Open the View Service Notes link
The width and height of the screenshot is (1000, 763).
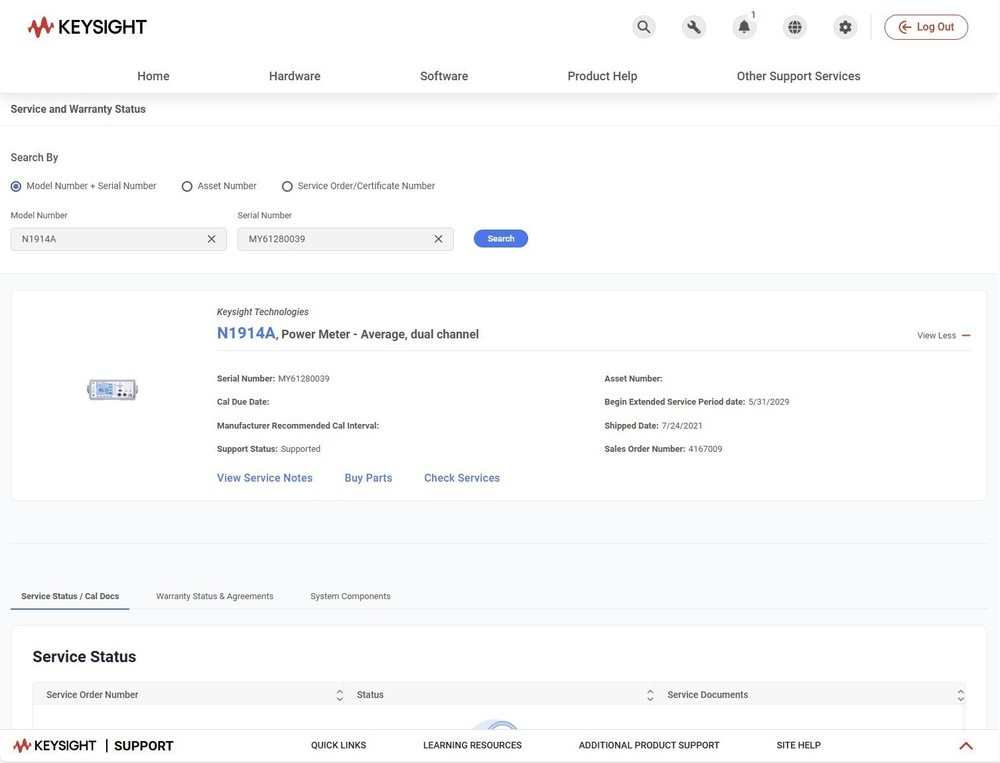[264, 478]
